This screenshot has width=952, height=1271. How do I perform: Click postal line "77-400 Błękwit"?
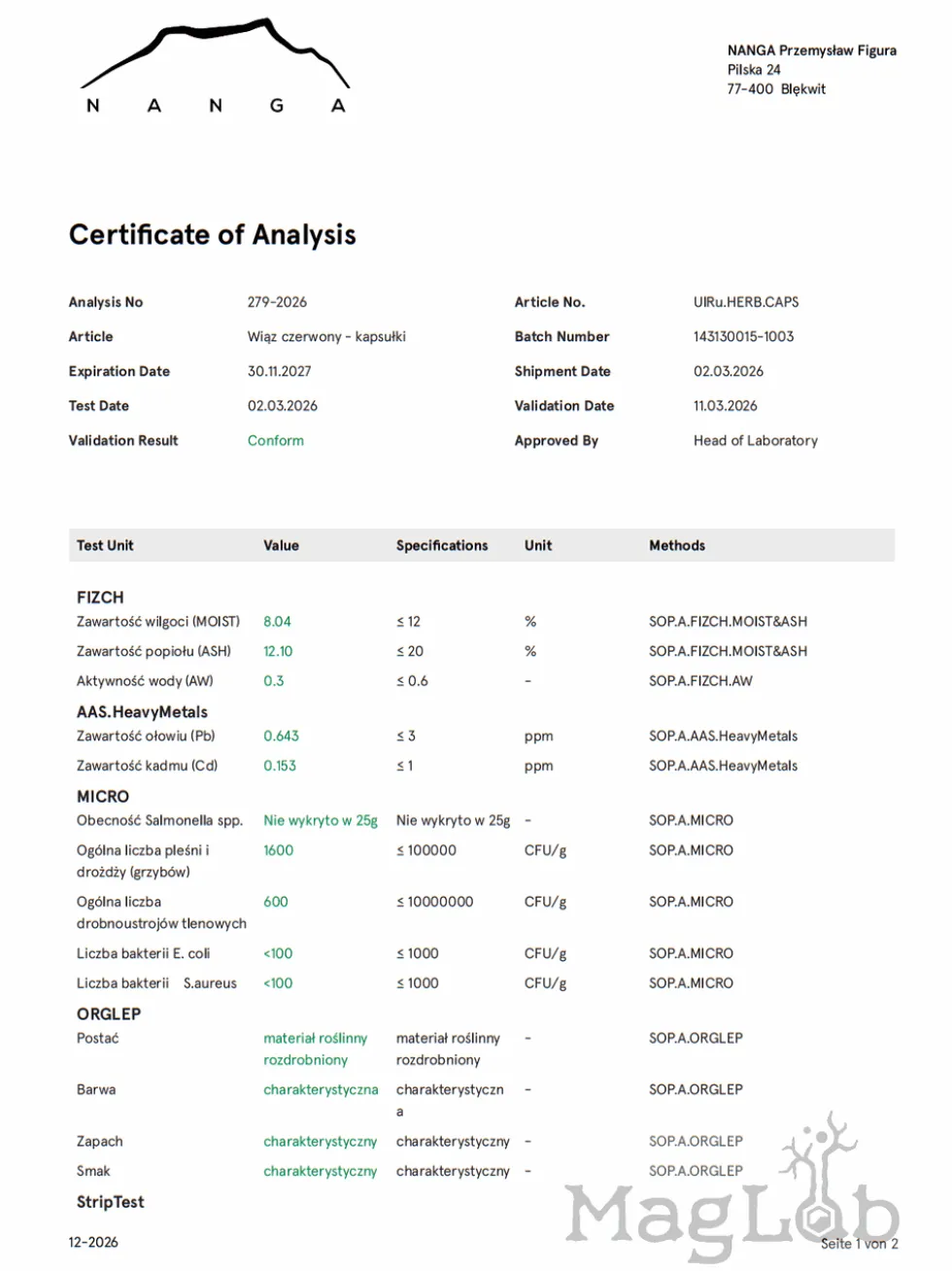(x=776, y=89)
